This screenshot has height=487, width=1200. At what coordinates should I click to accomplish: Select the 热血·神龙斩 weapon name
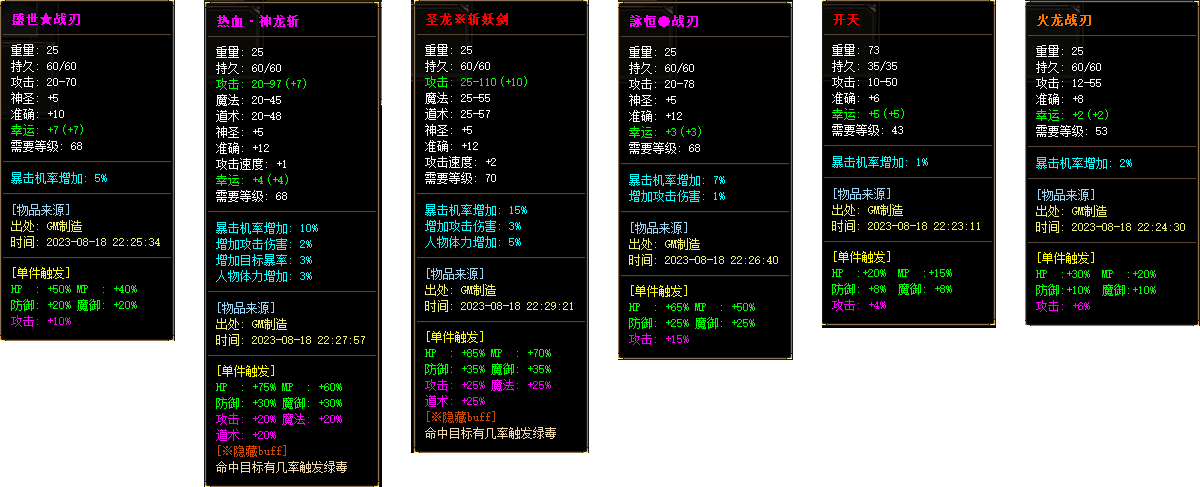pos(257,21)
